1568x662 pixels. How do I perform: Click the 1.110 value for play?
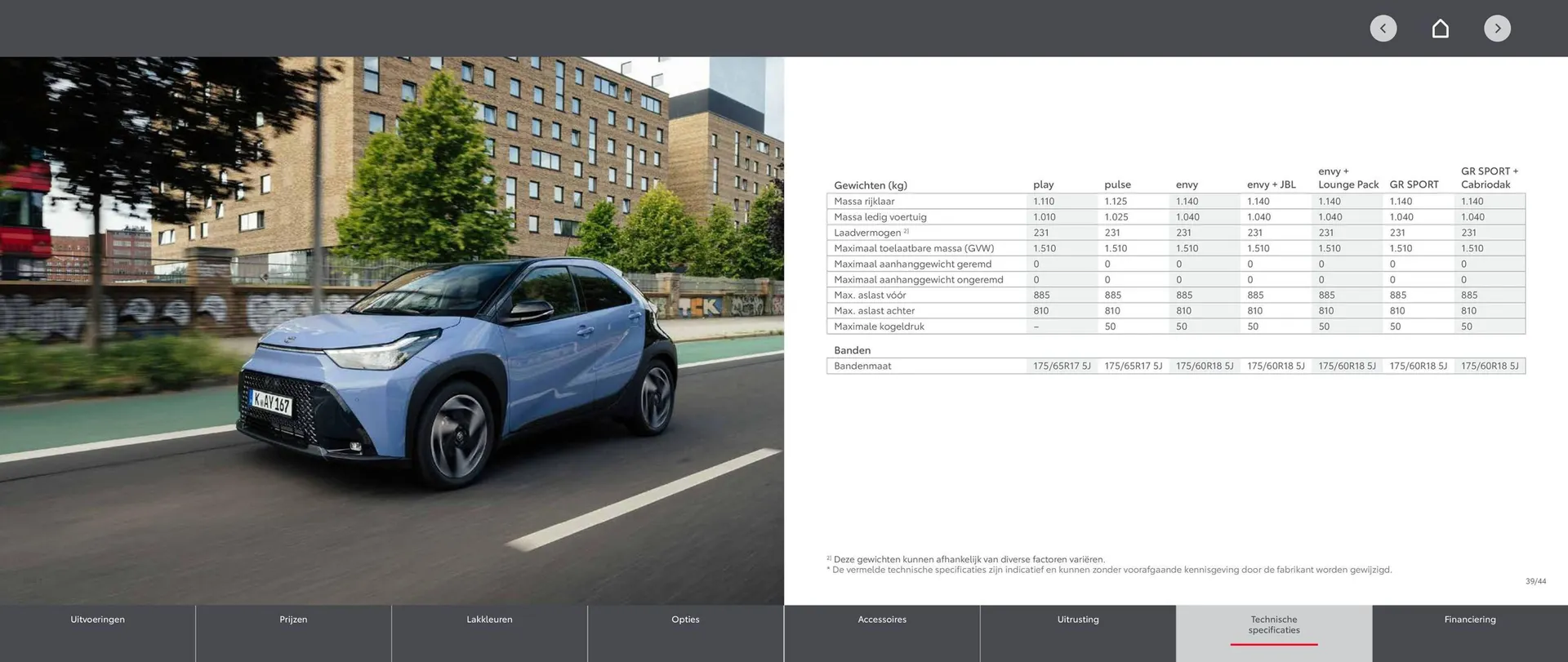1044,202
